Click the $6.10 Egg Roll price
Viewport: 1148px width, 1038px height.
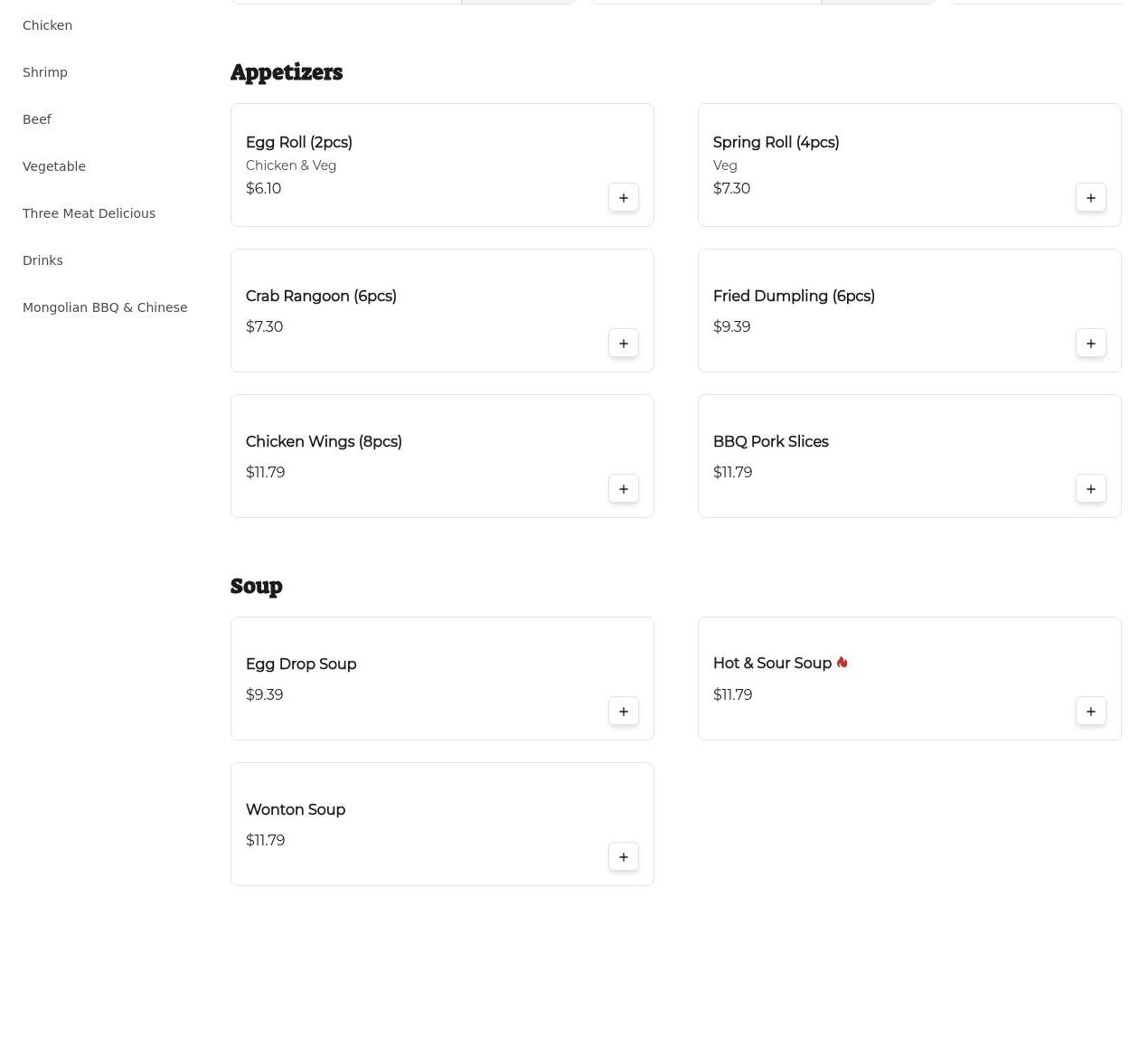click(264, 188)
